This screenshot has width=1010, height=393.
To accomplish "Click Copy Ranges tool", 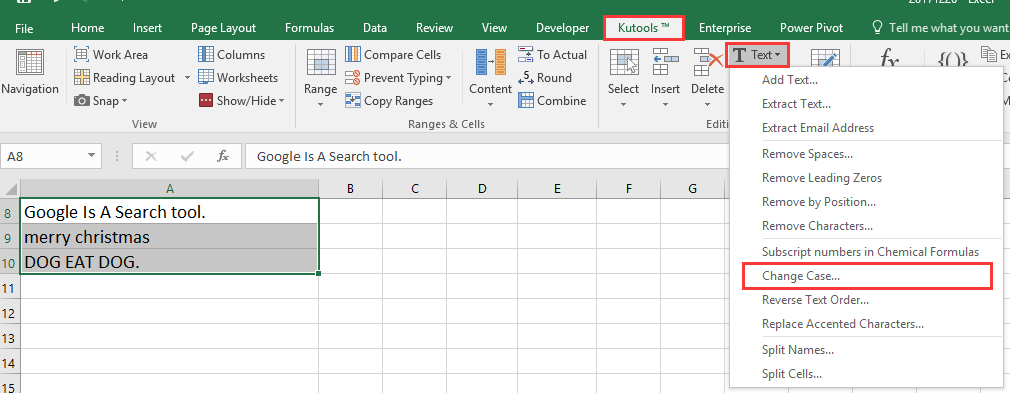I will pyautogui.click(x=389, y=101).
